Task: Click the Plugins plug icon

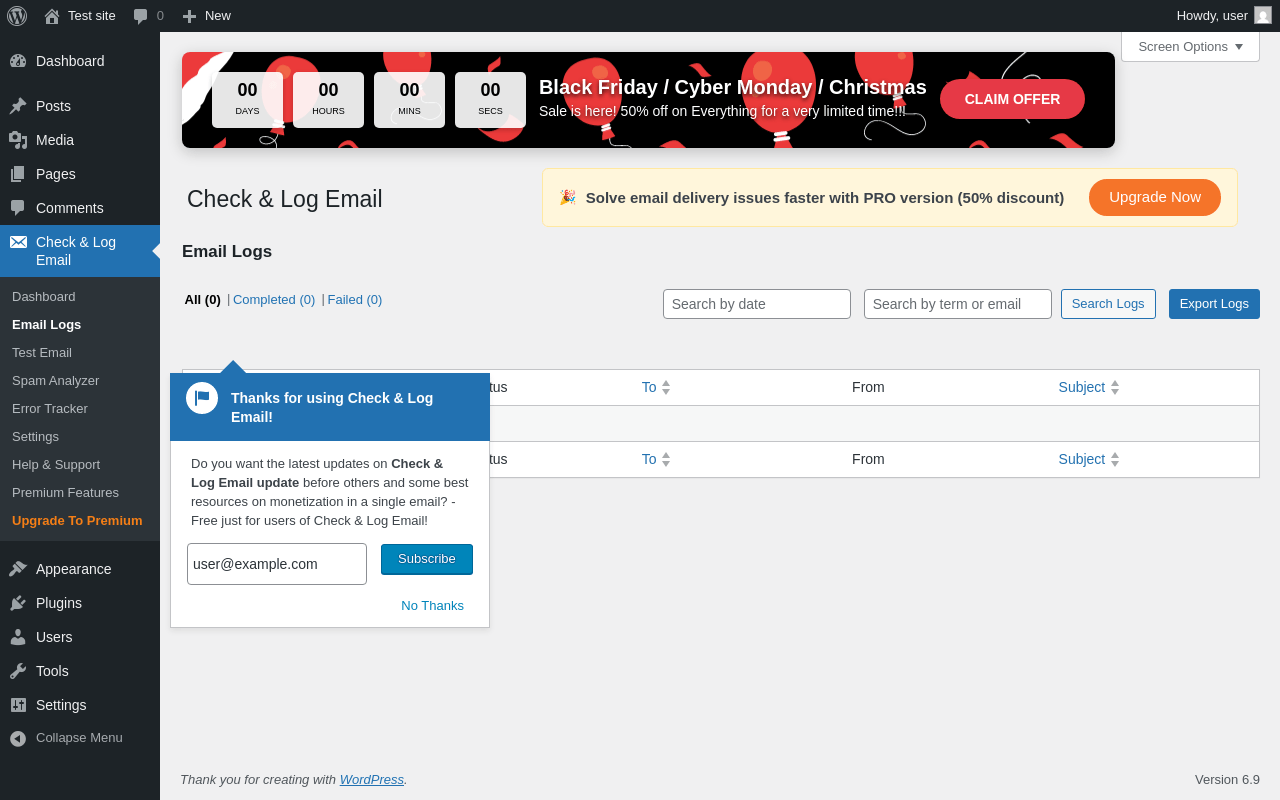Action: pyautogui.click(x=18, y=603)
